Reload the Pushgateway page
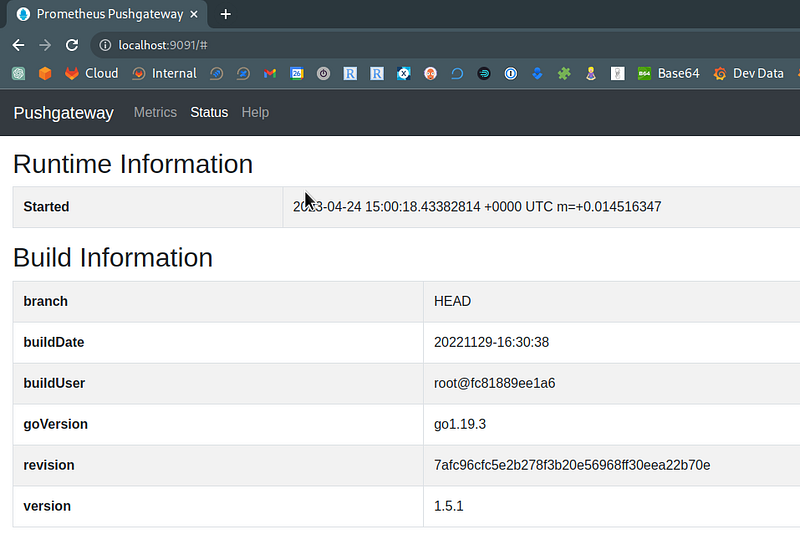This screenshot has width=800, height=544. pos(72,45)
